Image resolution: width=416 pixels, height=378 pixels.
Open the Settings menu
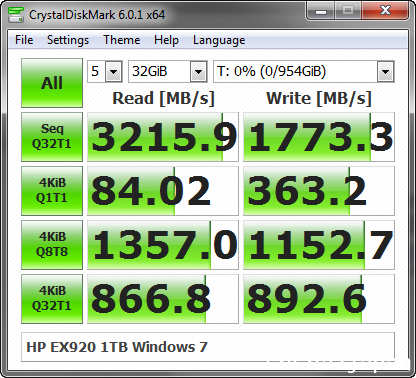68,40
